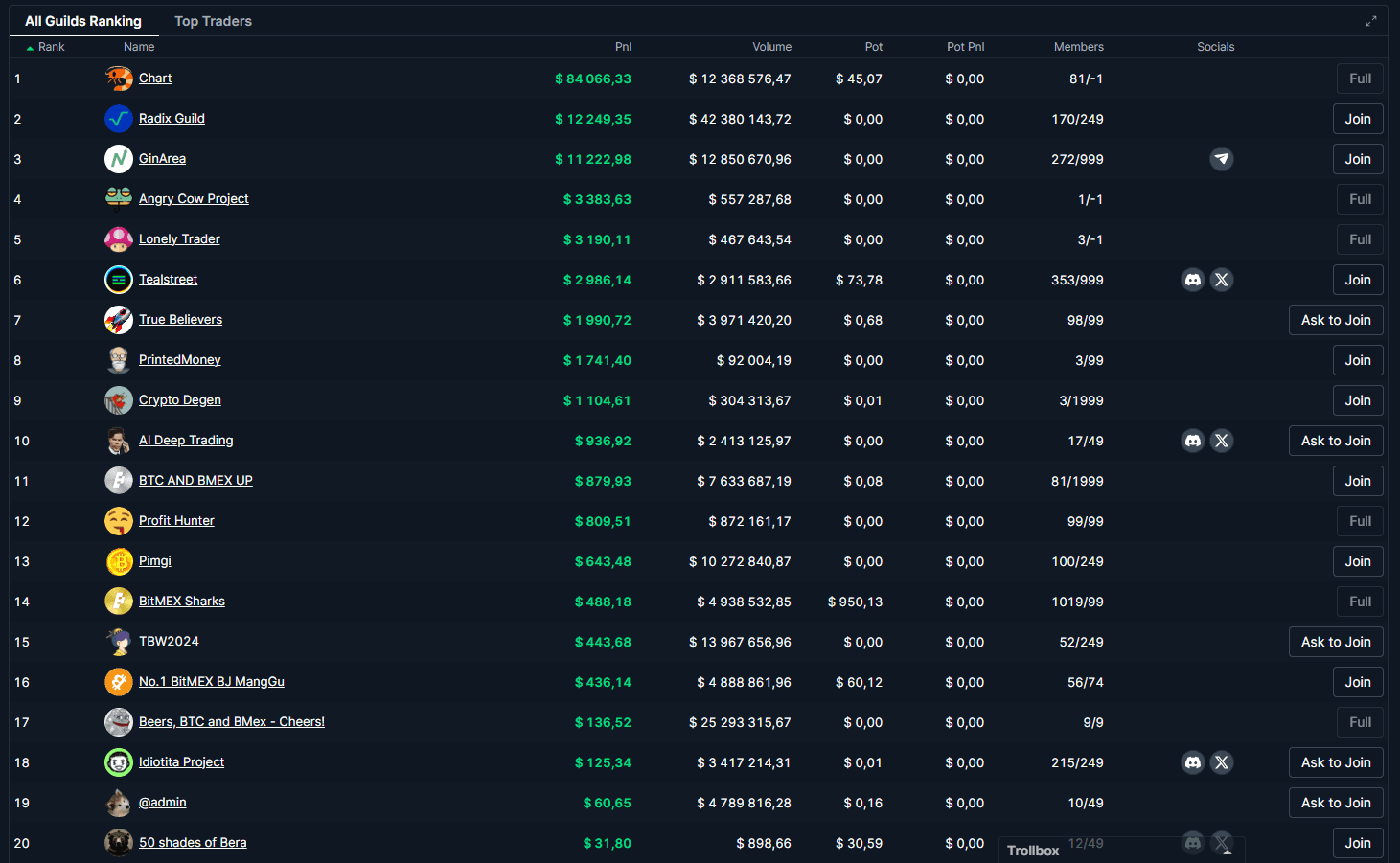1400x863 pixels.
Task: Open AI Deep Trading's Discord icon
Action: [x=1193, y=441]
